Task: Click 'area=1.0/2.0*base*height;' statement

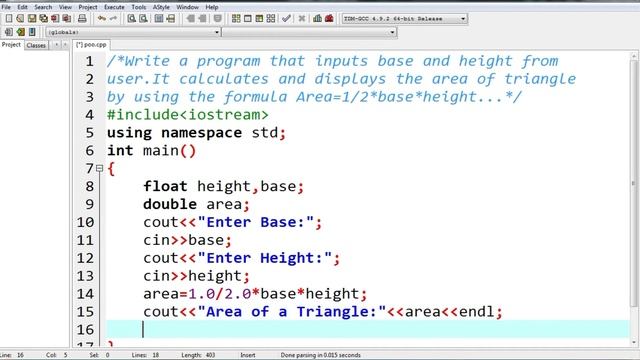Action: pyautogui.click(x=255, y=294)
